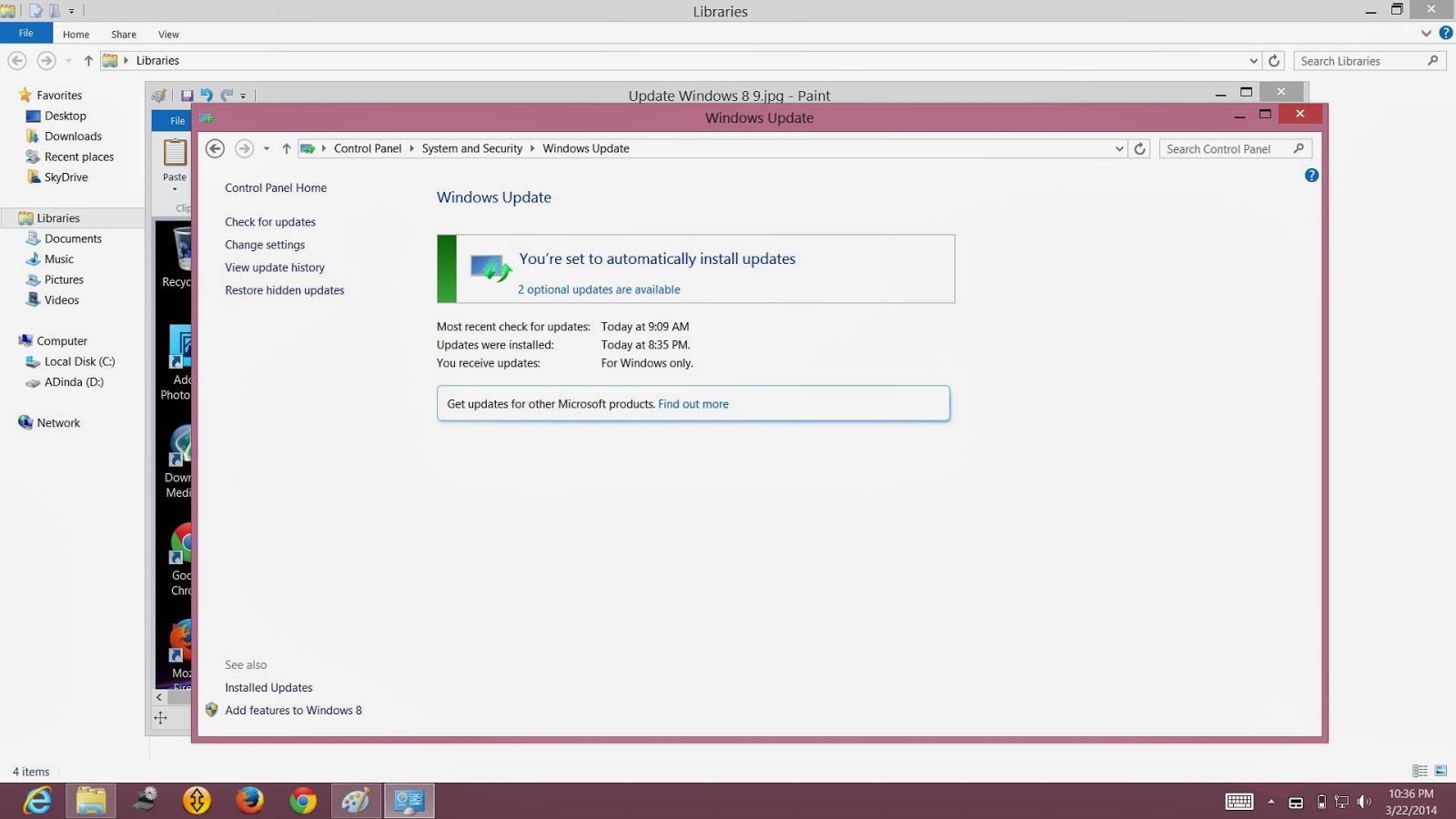The image size is (1456, 819).
Task: Open Libraries address bar dropdown
Action: [1253, 61]
